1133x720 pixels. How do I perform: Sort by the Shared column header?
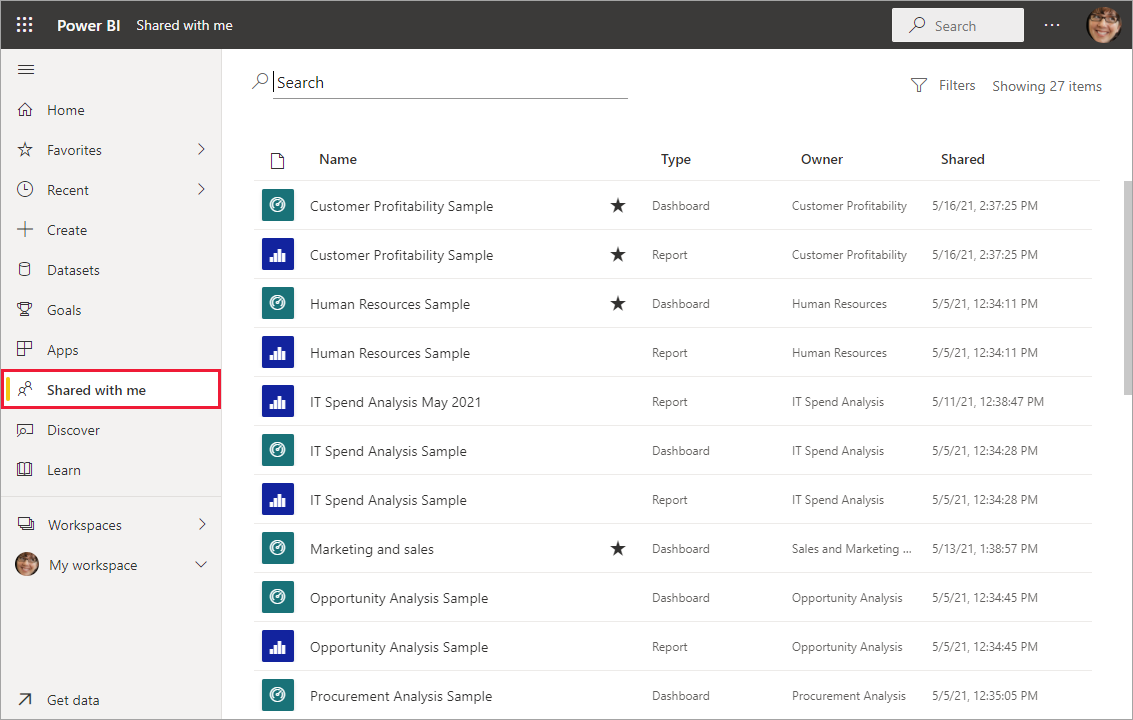(x=962, y=159)
